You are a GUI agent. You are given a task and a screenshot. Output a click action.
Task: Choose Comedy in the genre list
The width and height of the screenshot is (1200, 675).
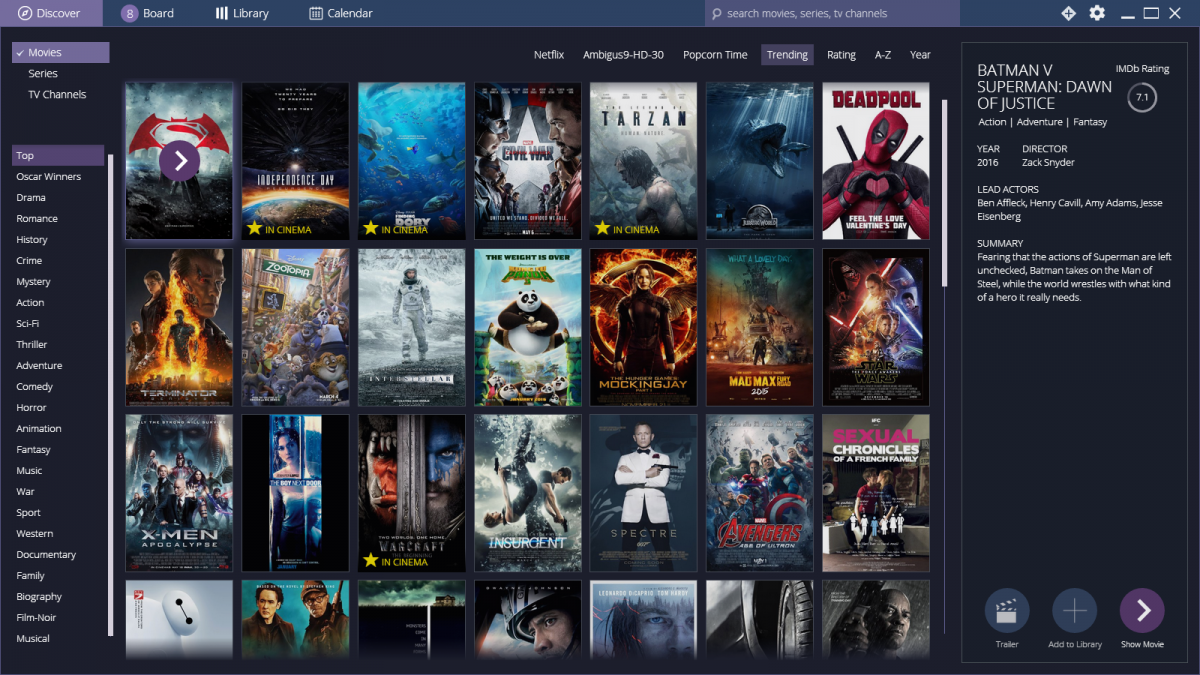pos(34,386)
